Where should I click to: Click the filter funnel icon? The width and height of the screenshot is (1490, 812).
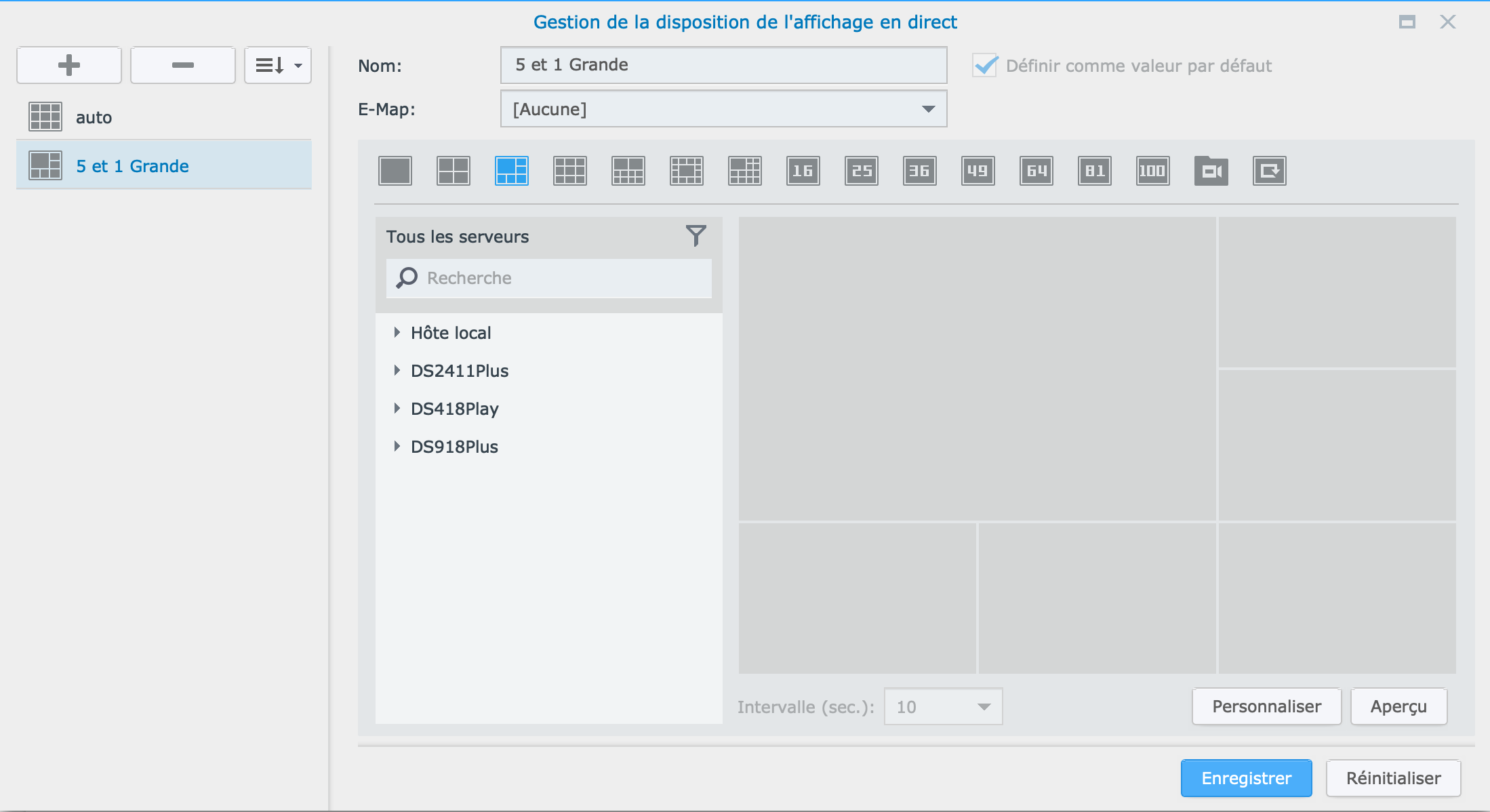pos(696,236)
